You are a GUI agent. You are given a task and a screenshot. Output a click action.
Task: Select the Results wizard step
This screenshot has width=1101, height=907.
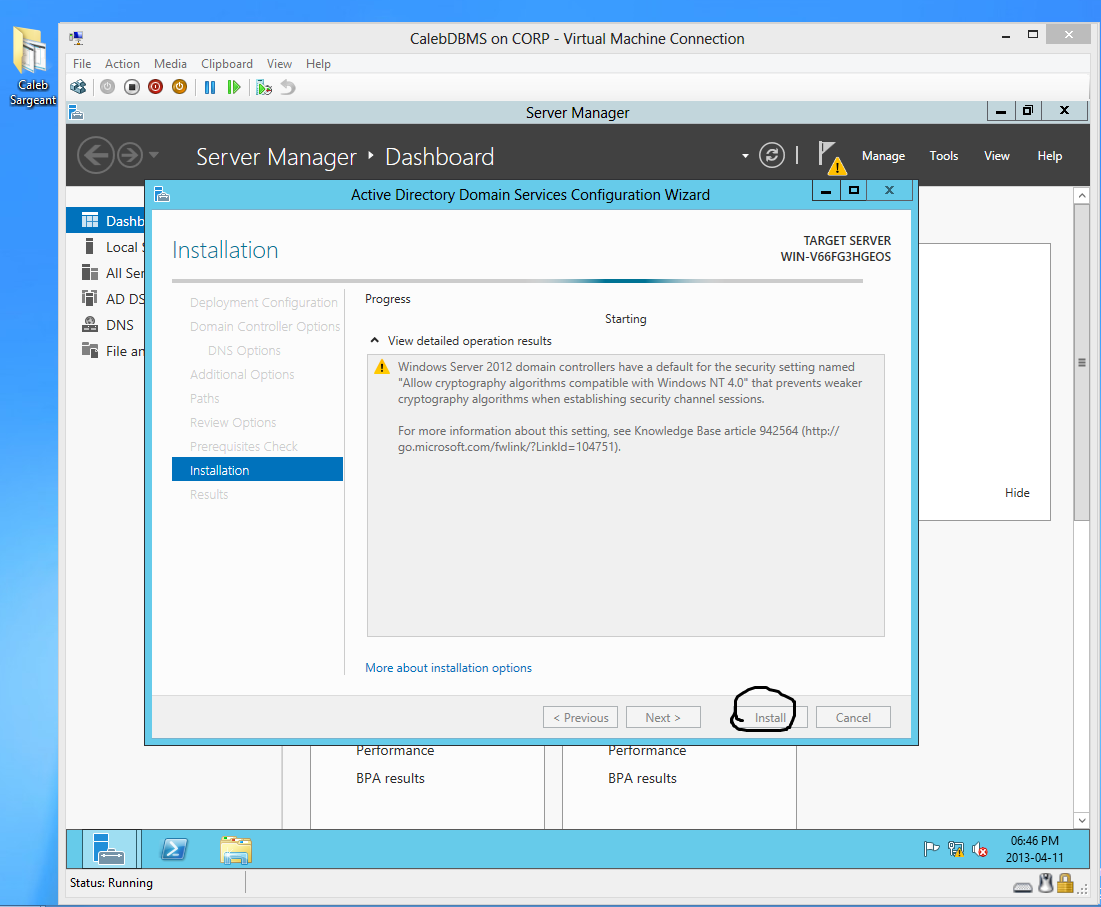(209, 494)
